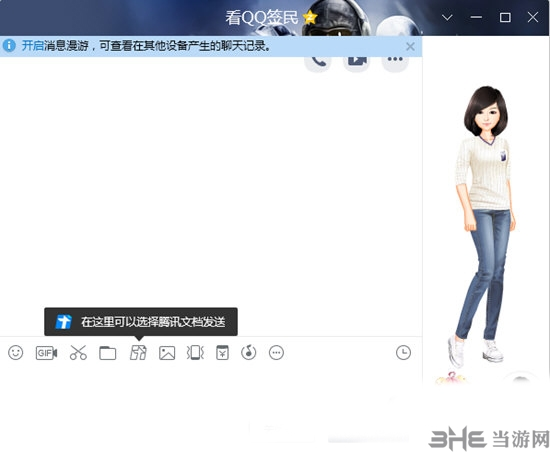Start a video call
The height and width of the screenshot is (452, 550).
[x=357, y=62]
